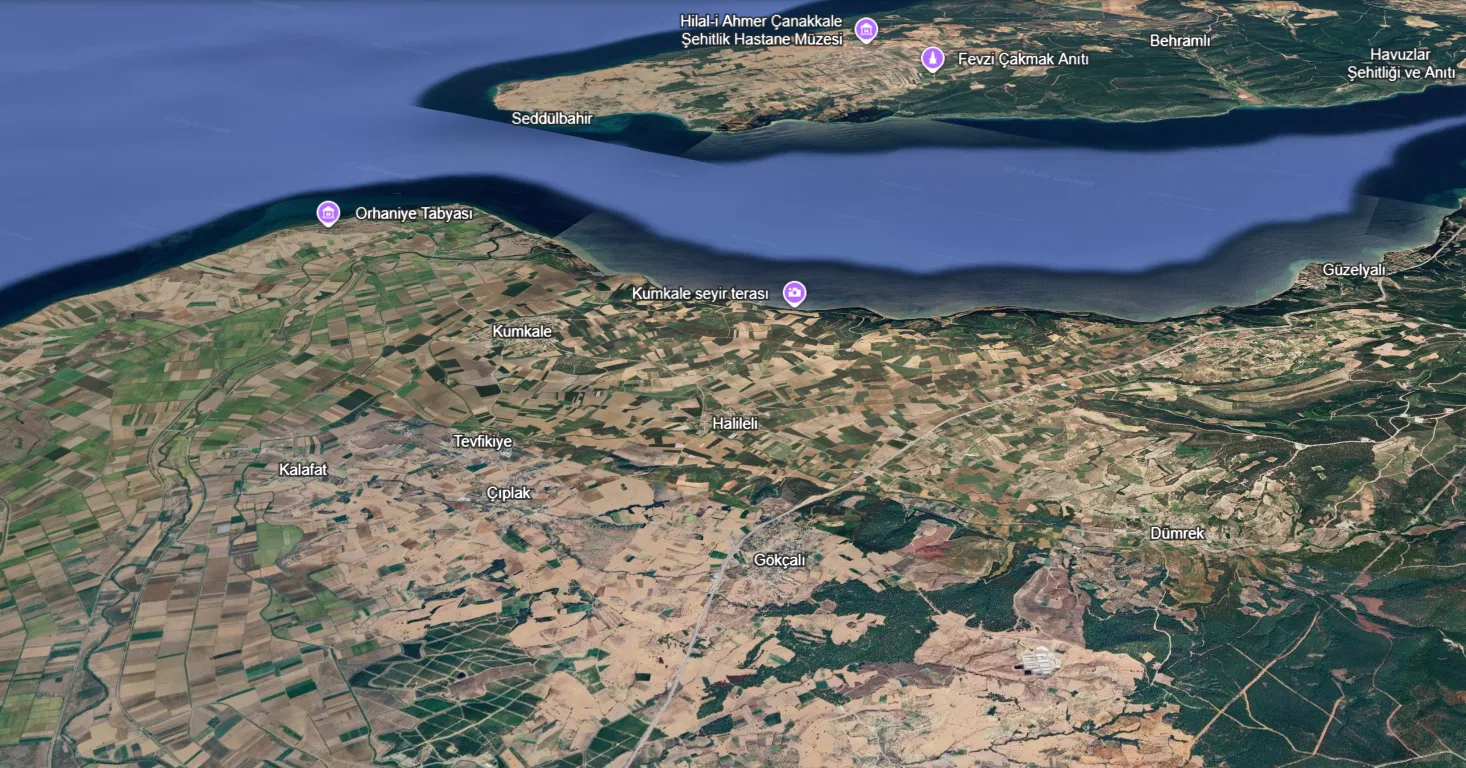Select the Fevzi Çakmak Anıtı text label
Image resolution: width=1466 pixels, height=768 pixels.
[x=1024, y=58]
